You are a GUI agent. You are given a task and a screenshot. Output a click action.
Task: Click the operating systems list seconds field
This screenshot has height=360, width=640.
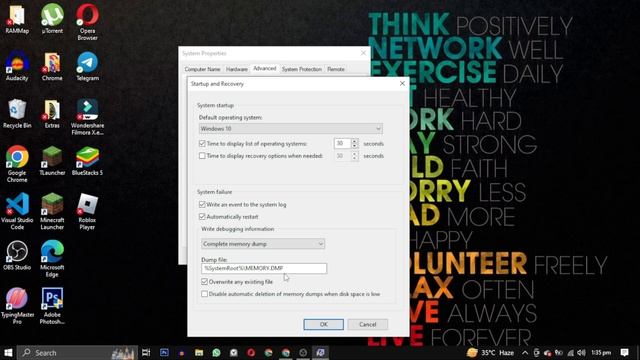tap(342, 144)
